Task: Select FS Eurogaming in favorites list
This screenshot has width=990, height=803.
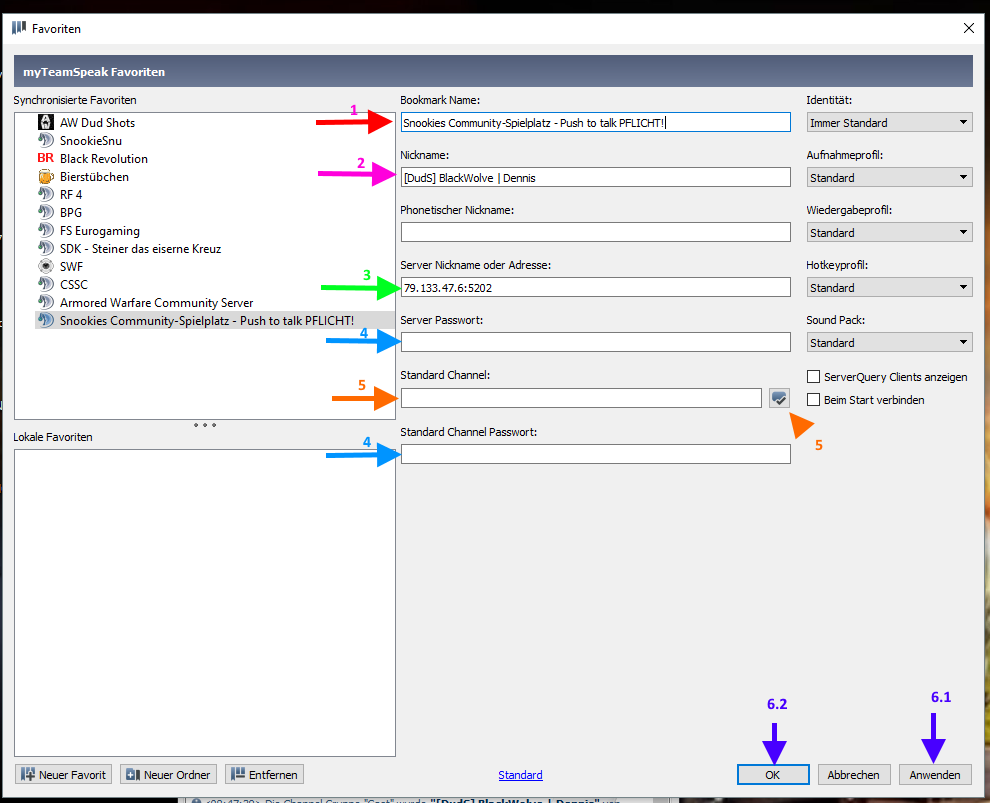Action: click(100, 230)
